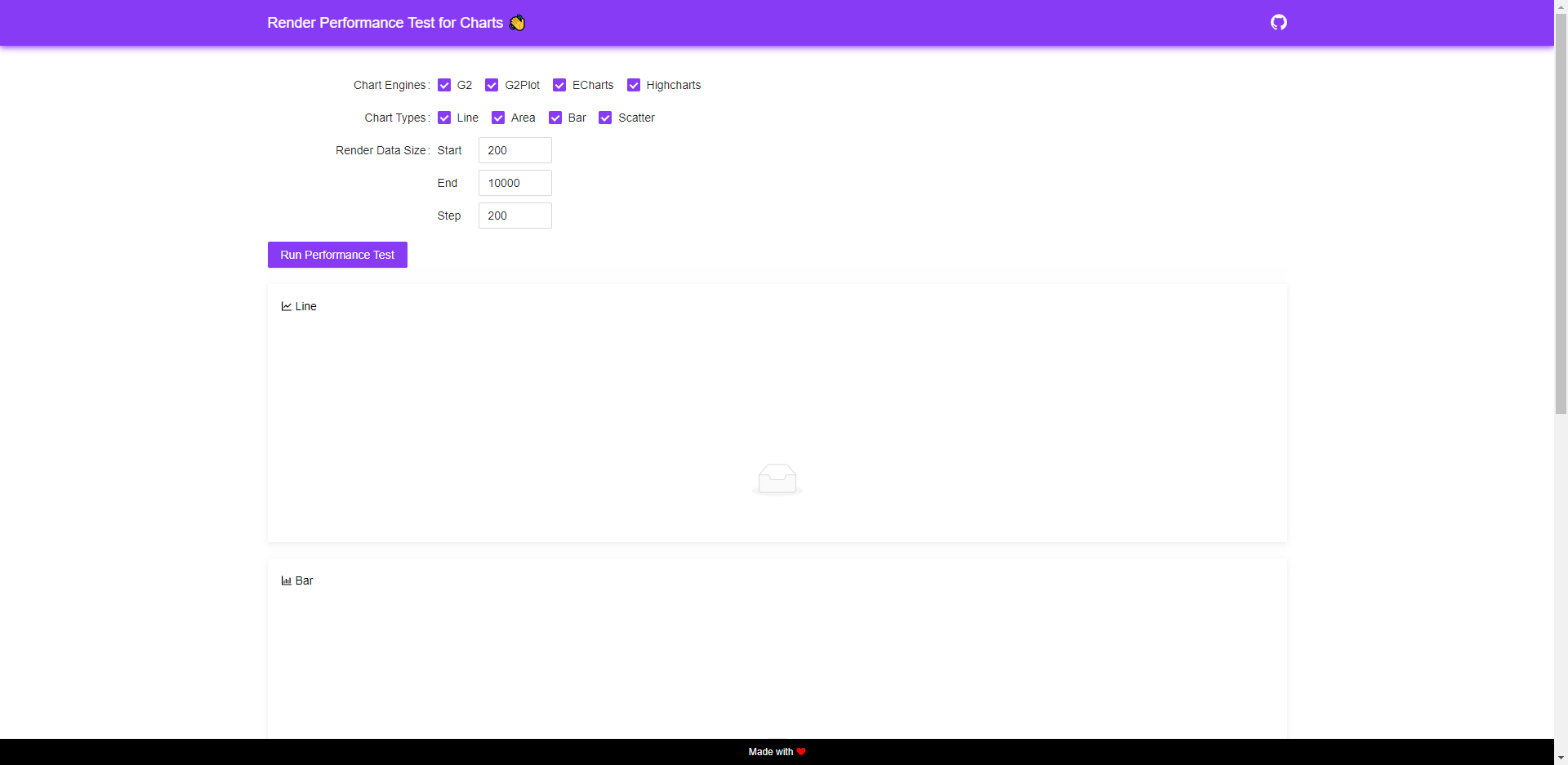Click the Render Performance Test for Charts title

(385, 23)
